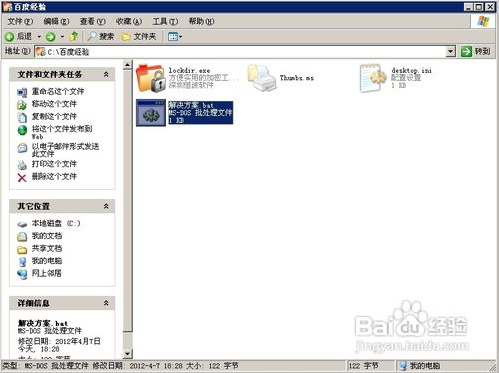Click the e-mail envelope icon
Screen dimensions: 499x373
(22, 148)
